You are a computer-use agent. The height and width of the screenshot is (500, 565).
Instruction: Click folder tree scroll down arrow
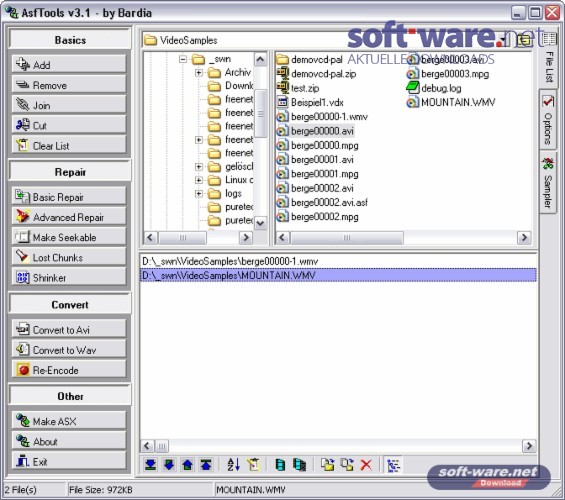click(x=261, y=223)
